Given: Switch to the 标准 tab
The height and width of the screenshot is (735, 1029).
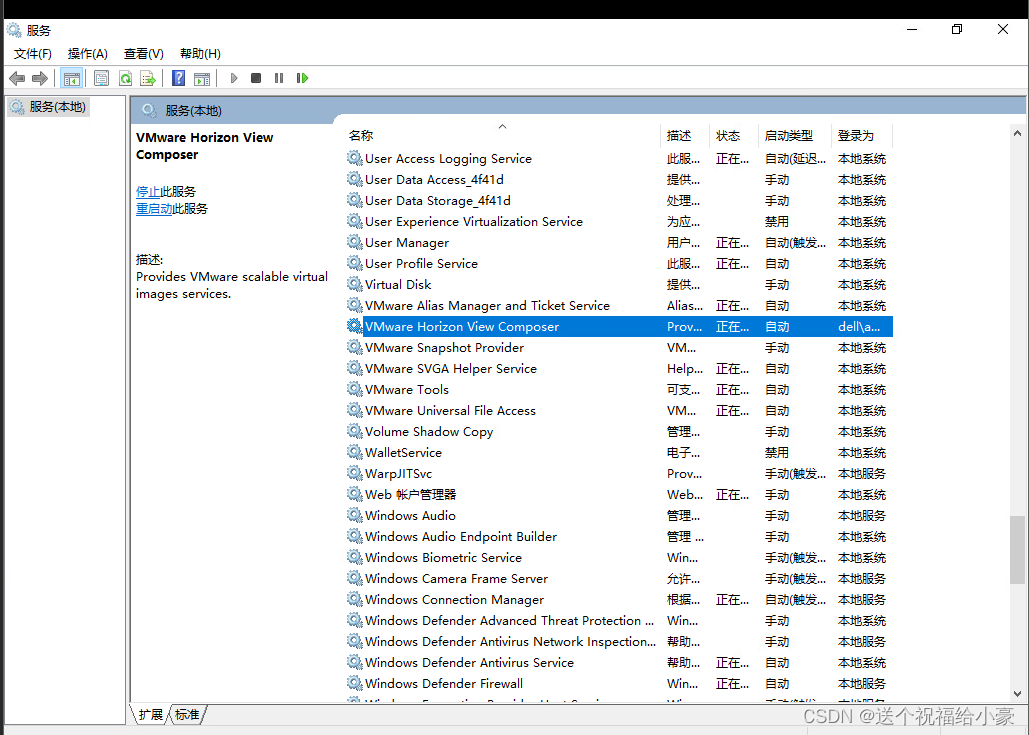Looking at the screenshot, I should 188,715.
